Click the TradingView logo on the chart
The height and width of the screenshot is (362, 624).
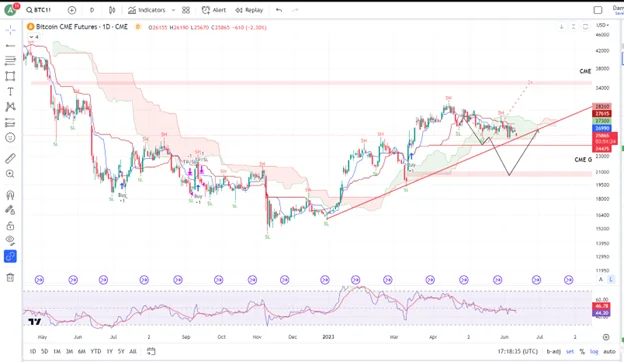(x=35, y=322)
